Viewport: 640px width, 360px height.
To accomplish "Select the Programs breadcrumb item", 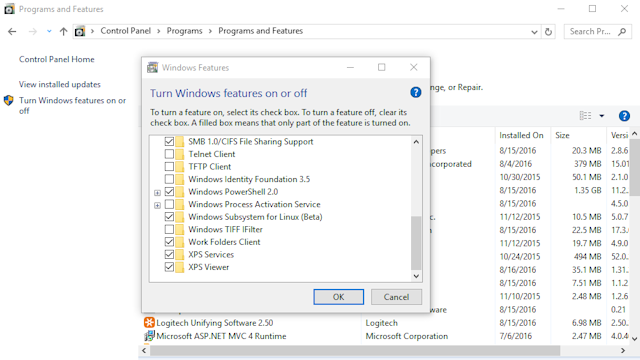I will click(184, 31).
